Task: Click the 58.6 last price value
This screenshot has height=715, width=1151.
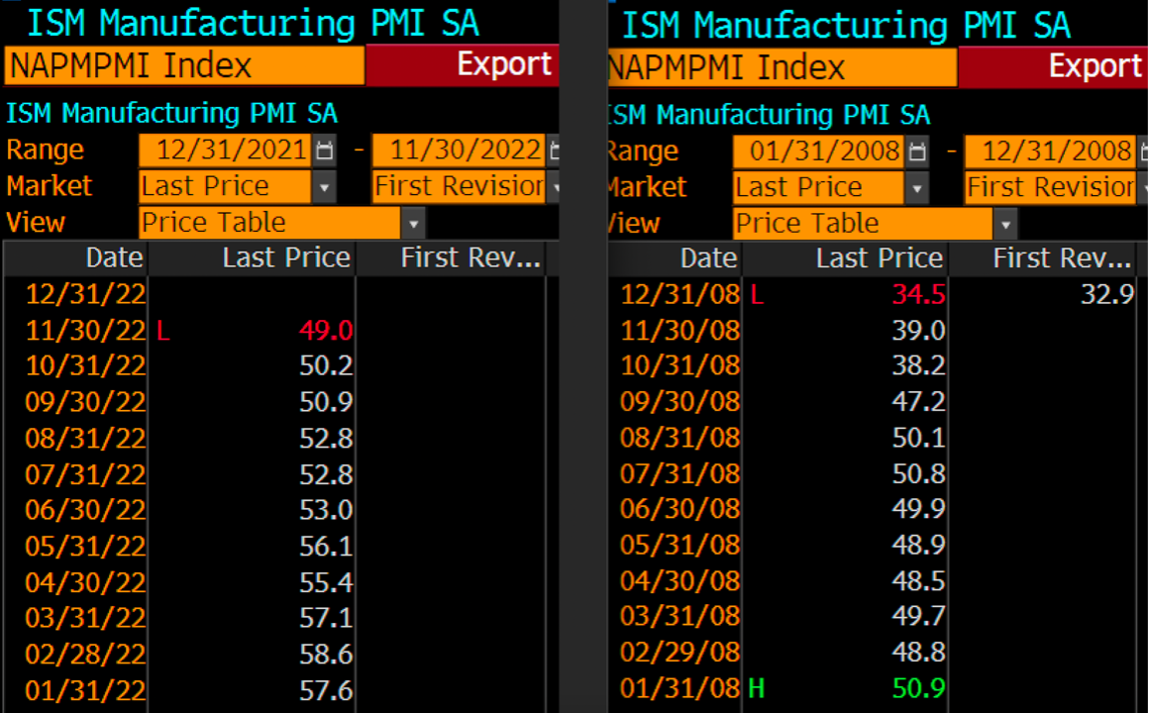Action: coord(326,655)
